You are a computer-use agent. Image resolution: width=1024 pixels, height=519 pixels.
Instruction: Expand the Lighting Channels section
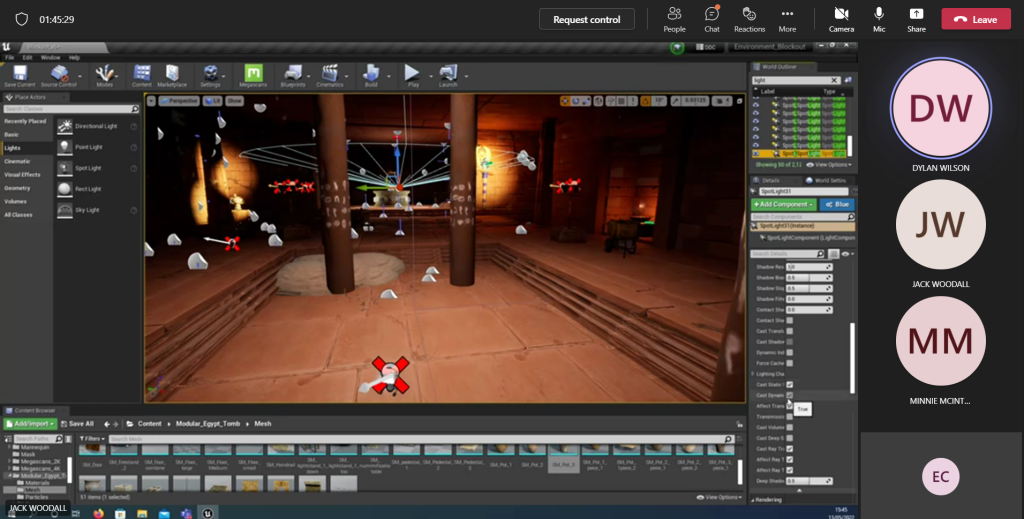753,374
